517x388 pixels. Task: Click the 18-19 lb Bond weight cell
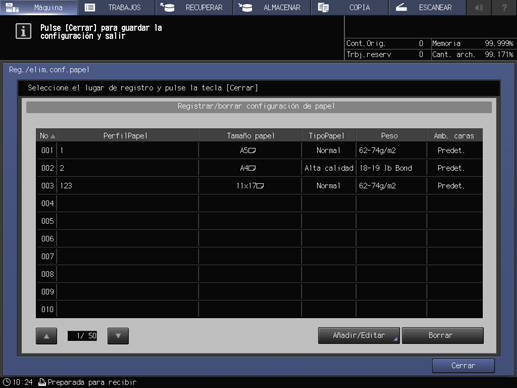click(391, 168)
